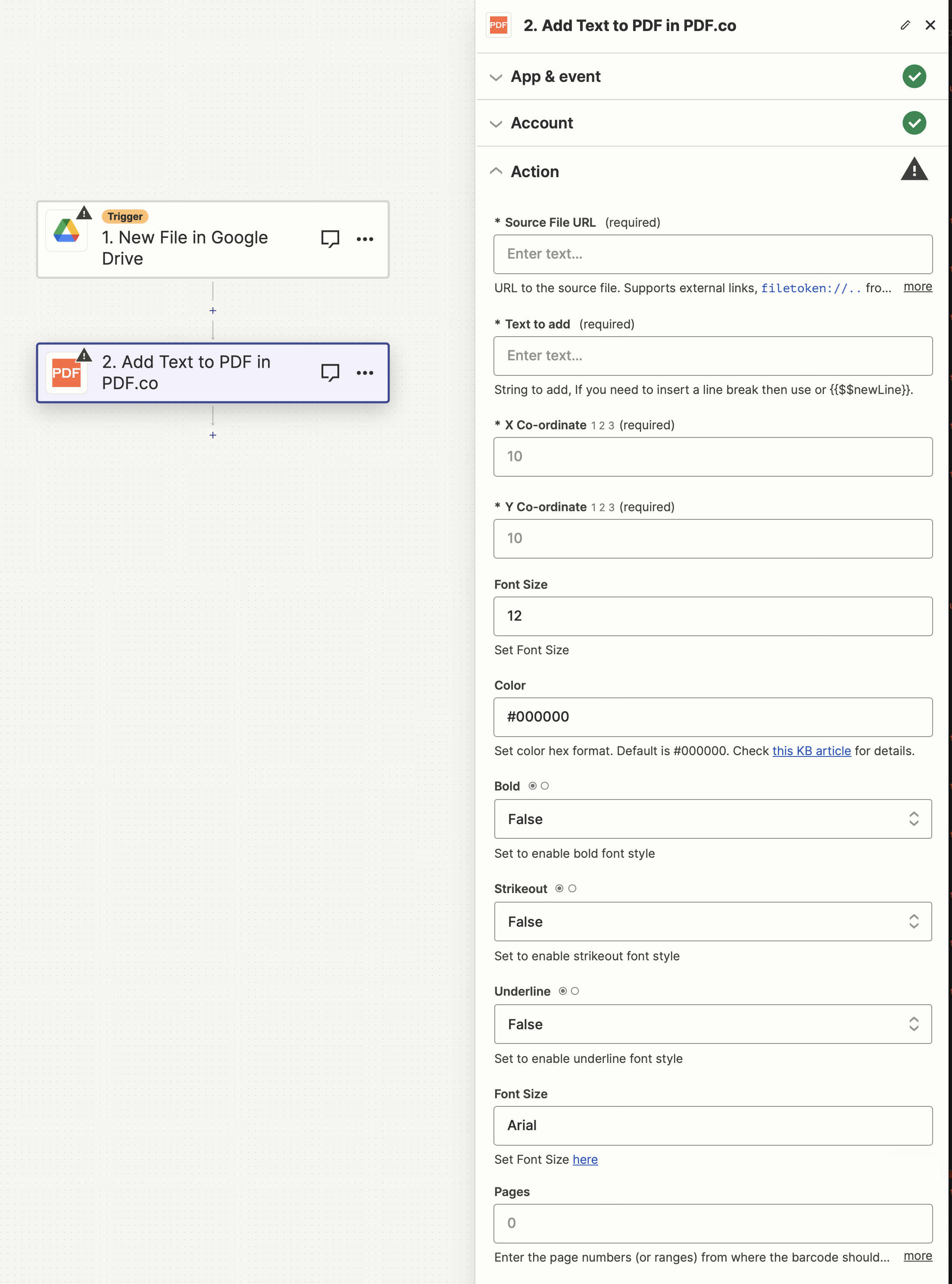Add a step below Add Text action
This screenshot has height=1284, width=952.
click(212, 435)
